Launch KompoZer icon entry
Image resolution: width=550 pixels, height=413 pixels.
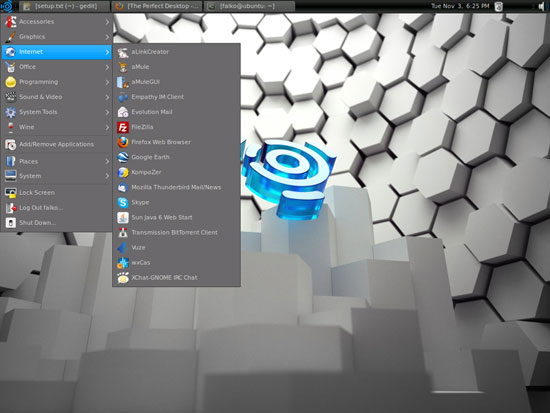[123, 172]
